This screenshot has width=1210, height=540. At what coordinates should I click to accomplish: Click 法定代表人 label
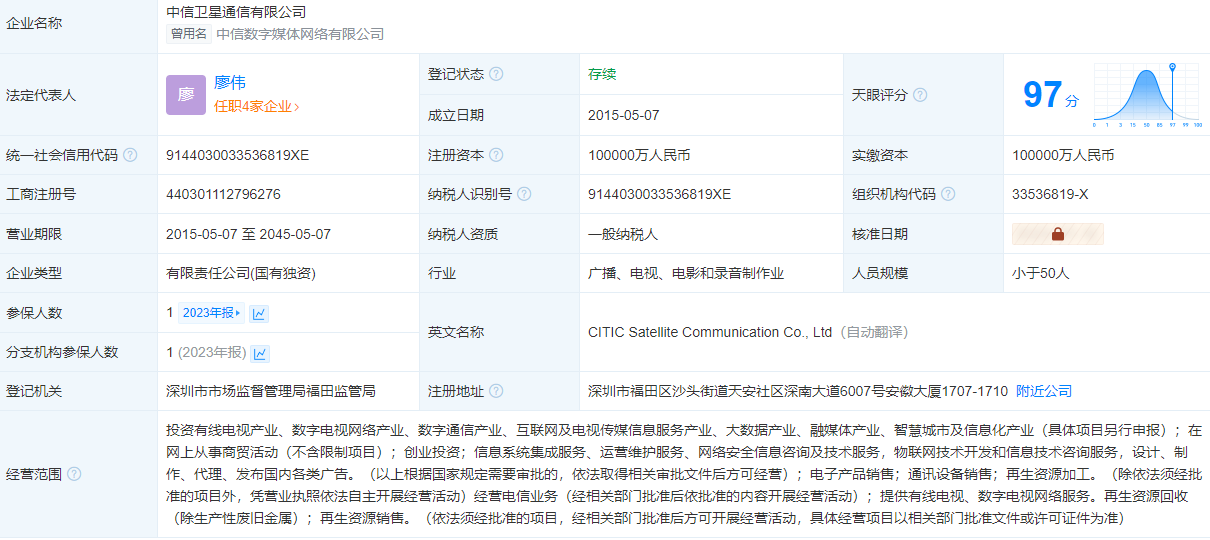[x=41, y=95]
